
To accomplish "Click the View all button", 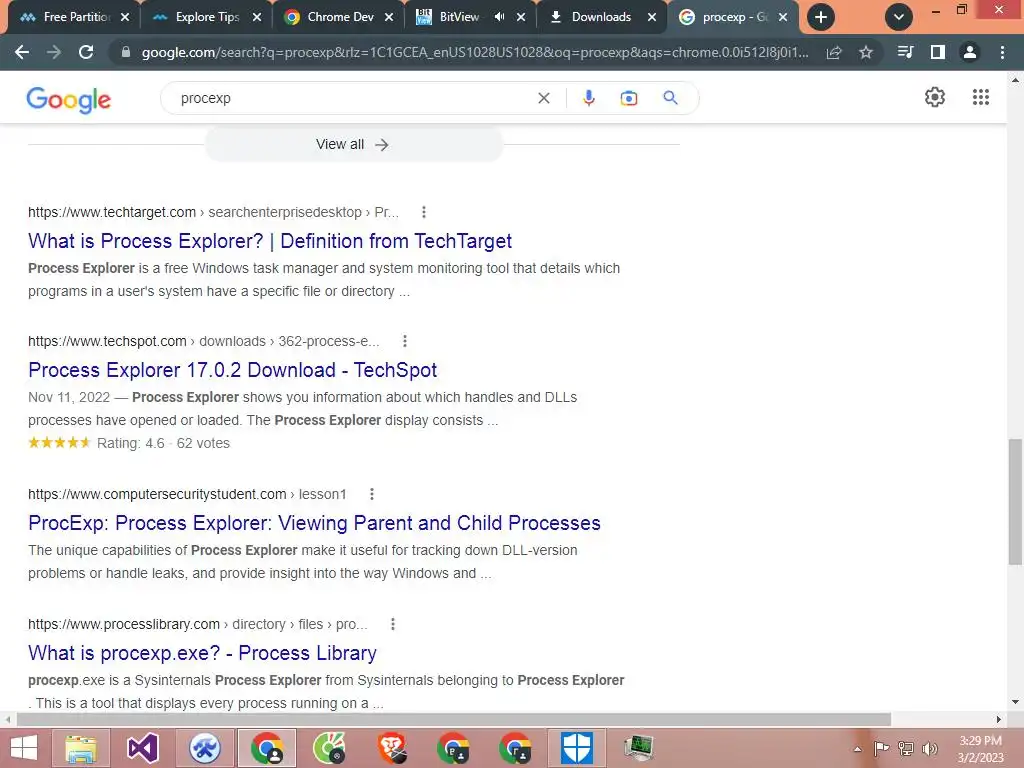I will (x=353, y=144).
